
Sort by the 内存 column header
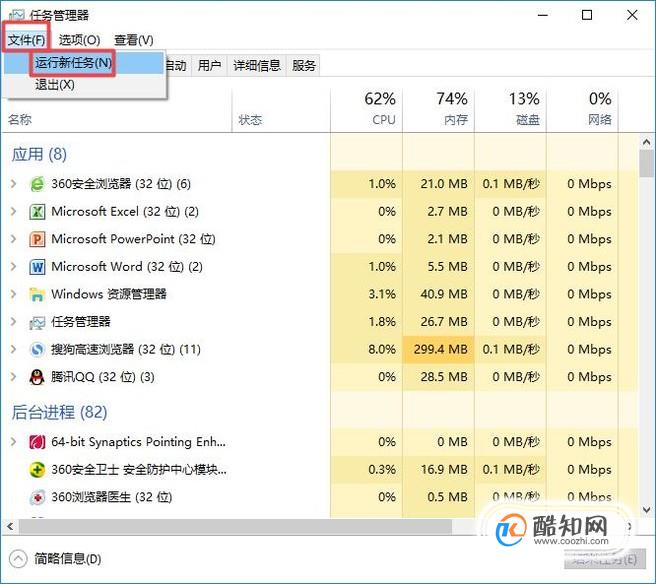coord(438,110)
